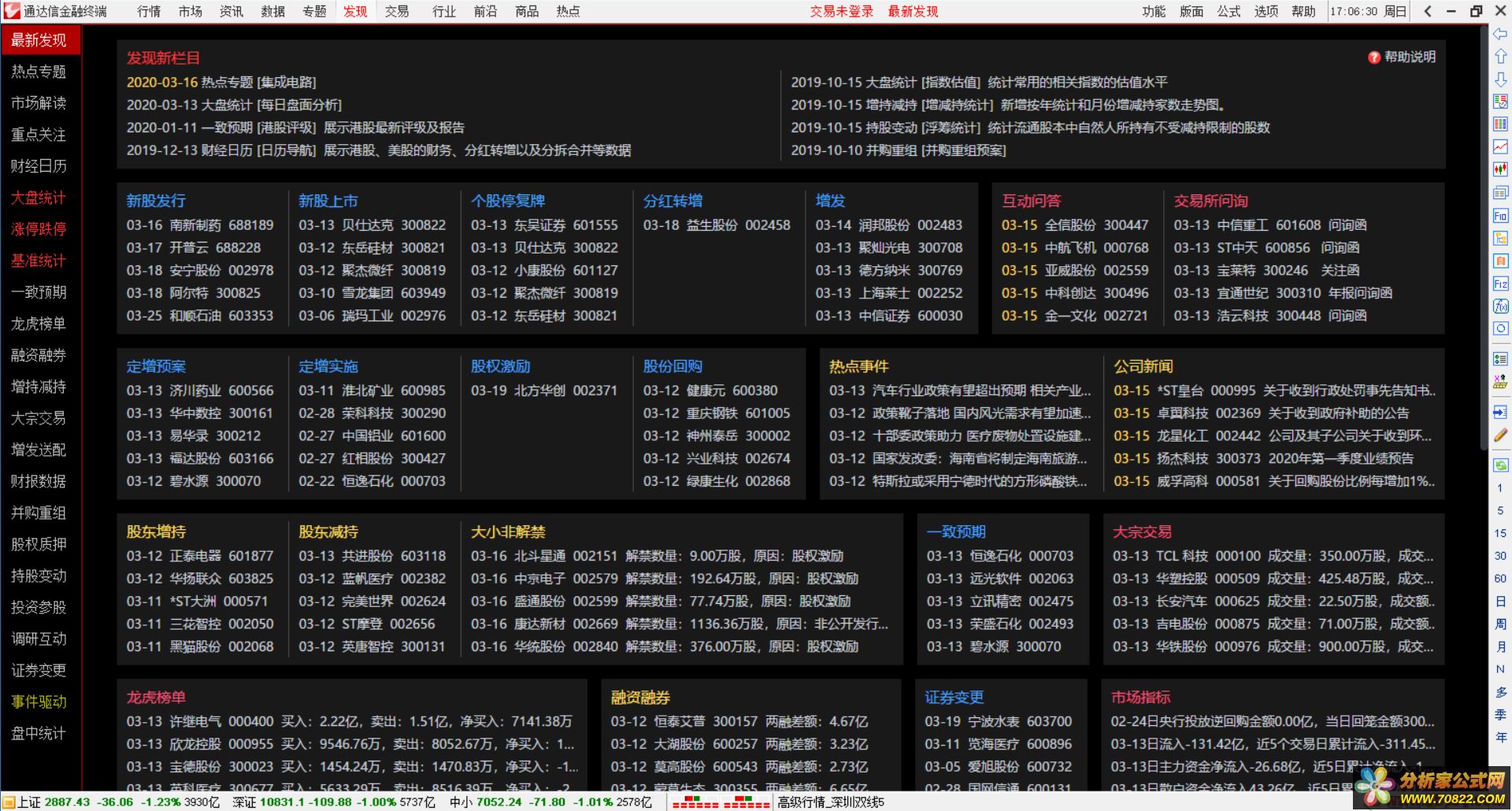Click 高级行情_深圳双线5 server status
The width and height of the screenshot is (1512, 811).
tap(831, 802)
